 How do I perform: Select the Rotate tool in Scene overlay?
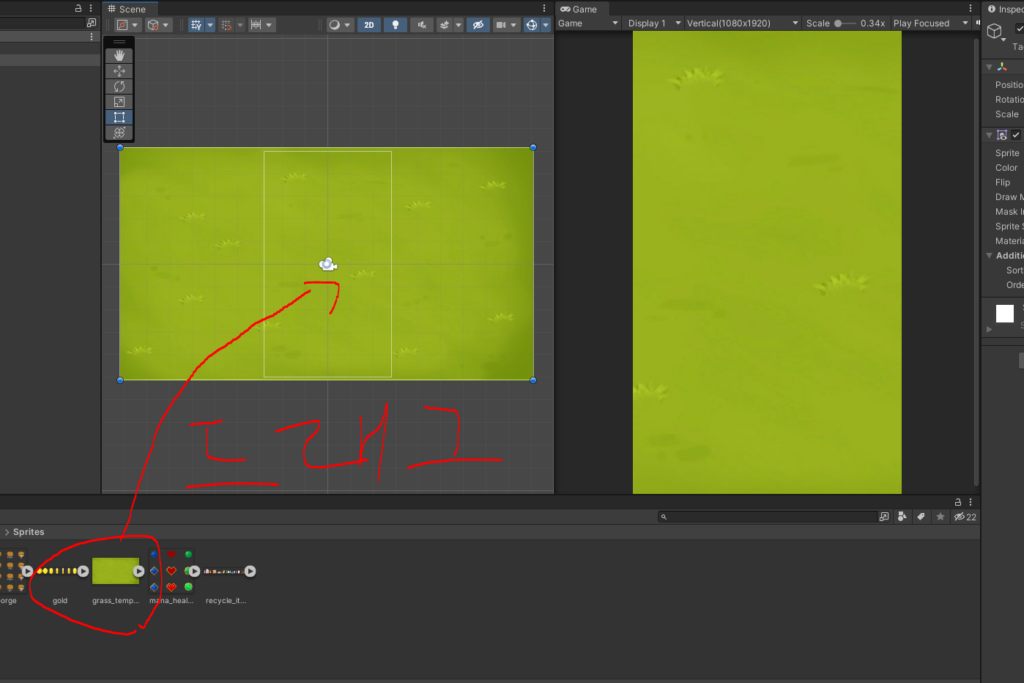pos(119,86)
